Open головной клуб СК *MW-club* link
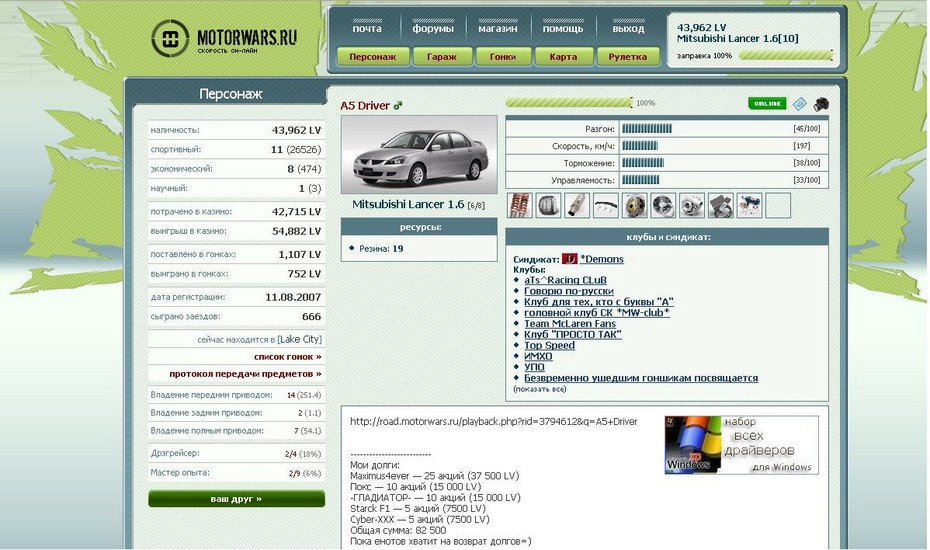 [597, 312]
